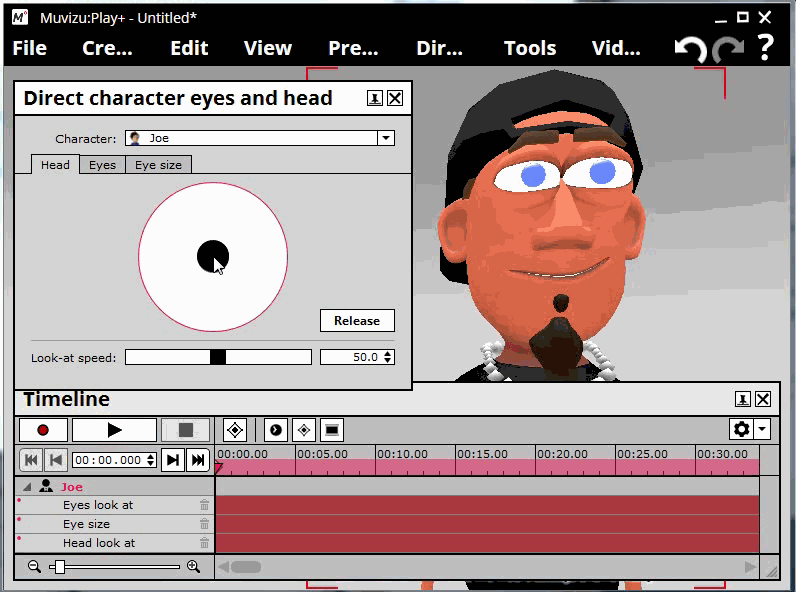Close the Timeline panel
796x592 pixels.
pyautogui.click(x=763, y=399)
